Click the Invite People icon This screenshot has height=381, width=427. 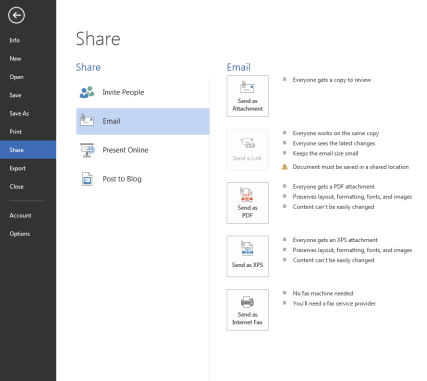(x=87, y=92)
